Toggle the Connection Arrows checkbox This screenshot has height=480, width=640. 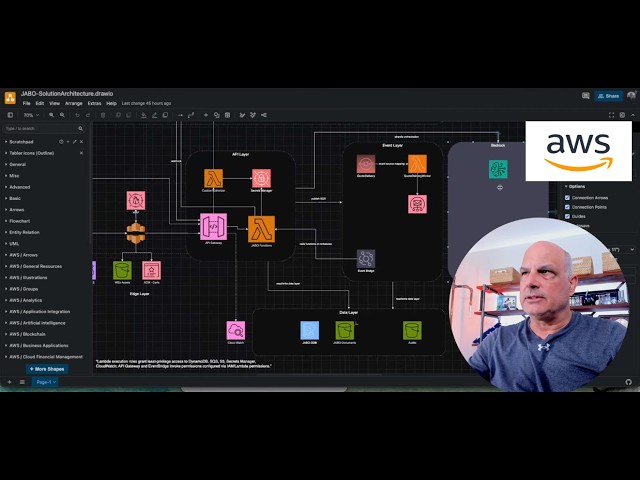567,198
